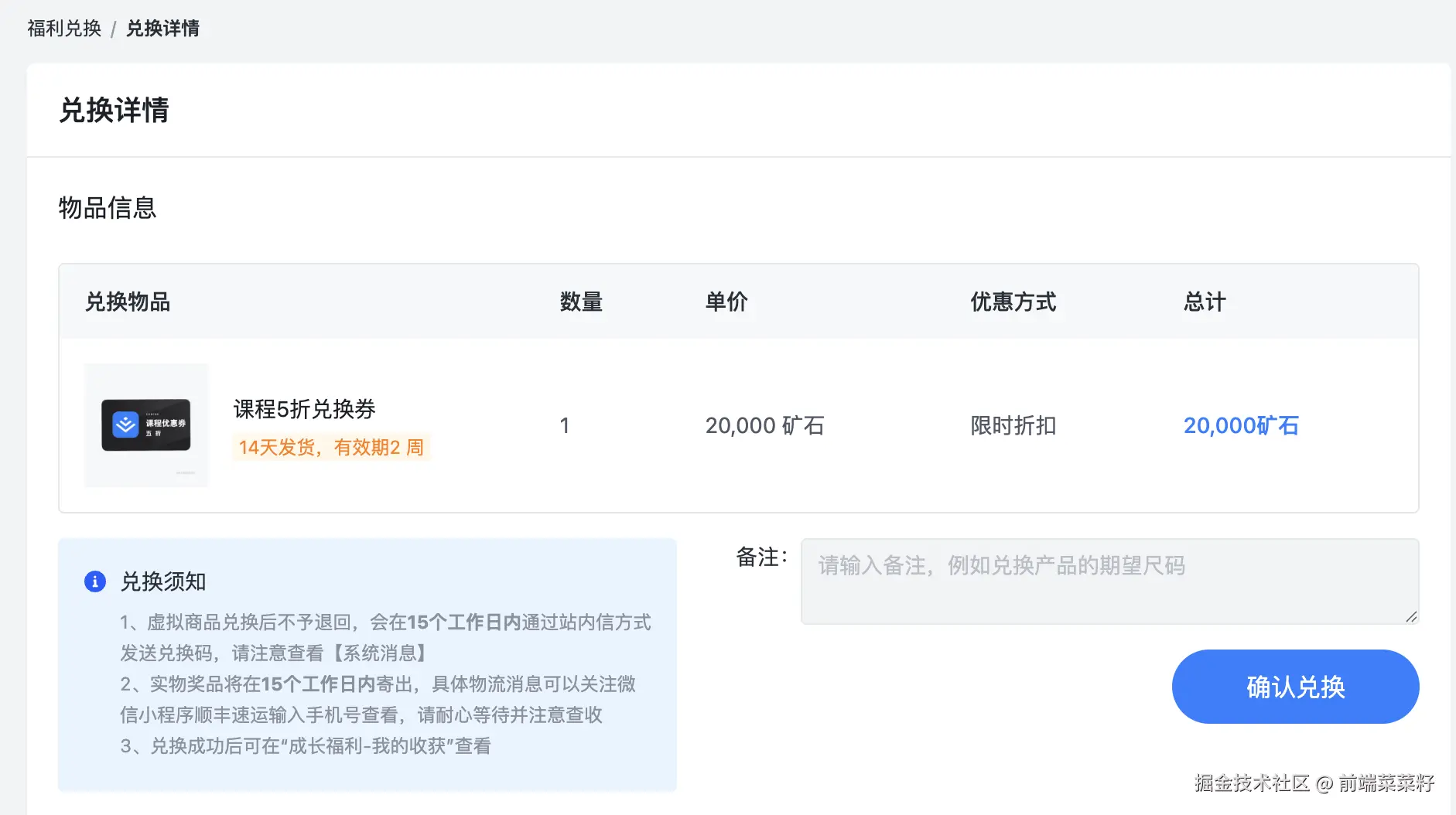Screen dimensions: 1456x815
Task: Click the quantity value 1 in the table
Action: (566, 425)
